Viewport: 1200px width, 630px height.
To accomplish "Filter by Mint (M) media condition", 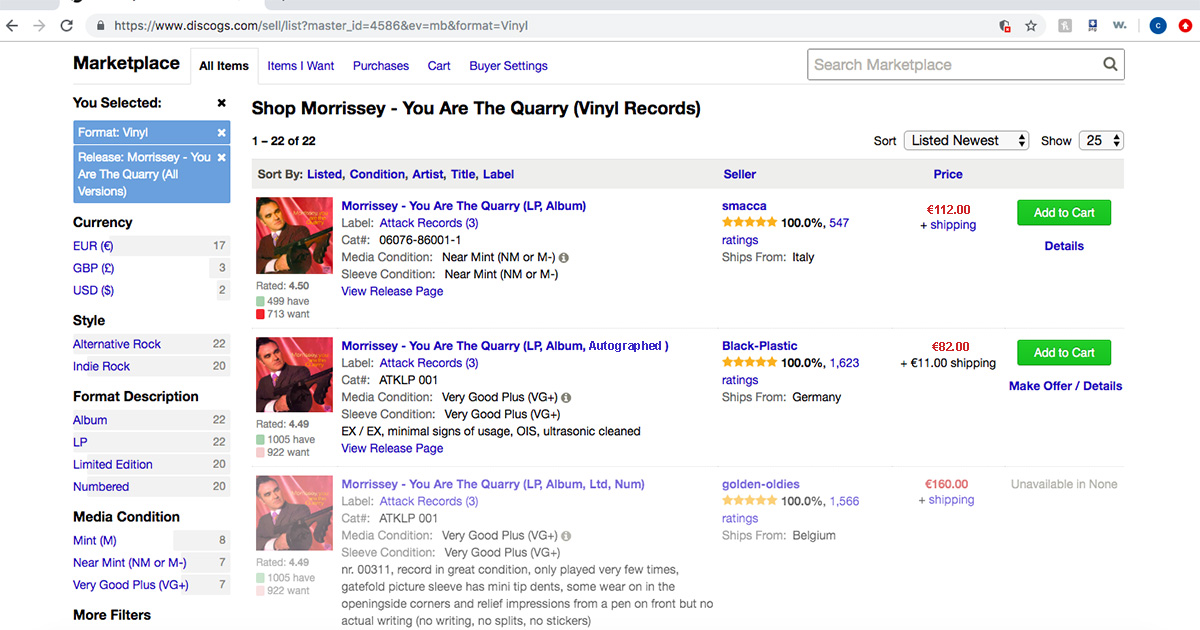I will (x=95, y=540).
